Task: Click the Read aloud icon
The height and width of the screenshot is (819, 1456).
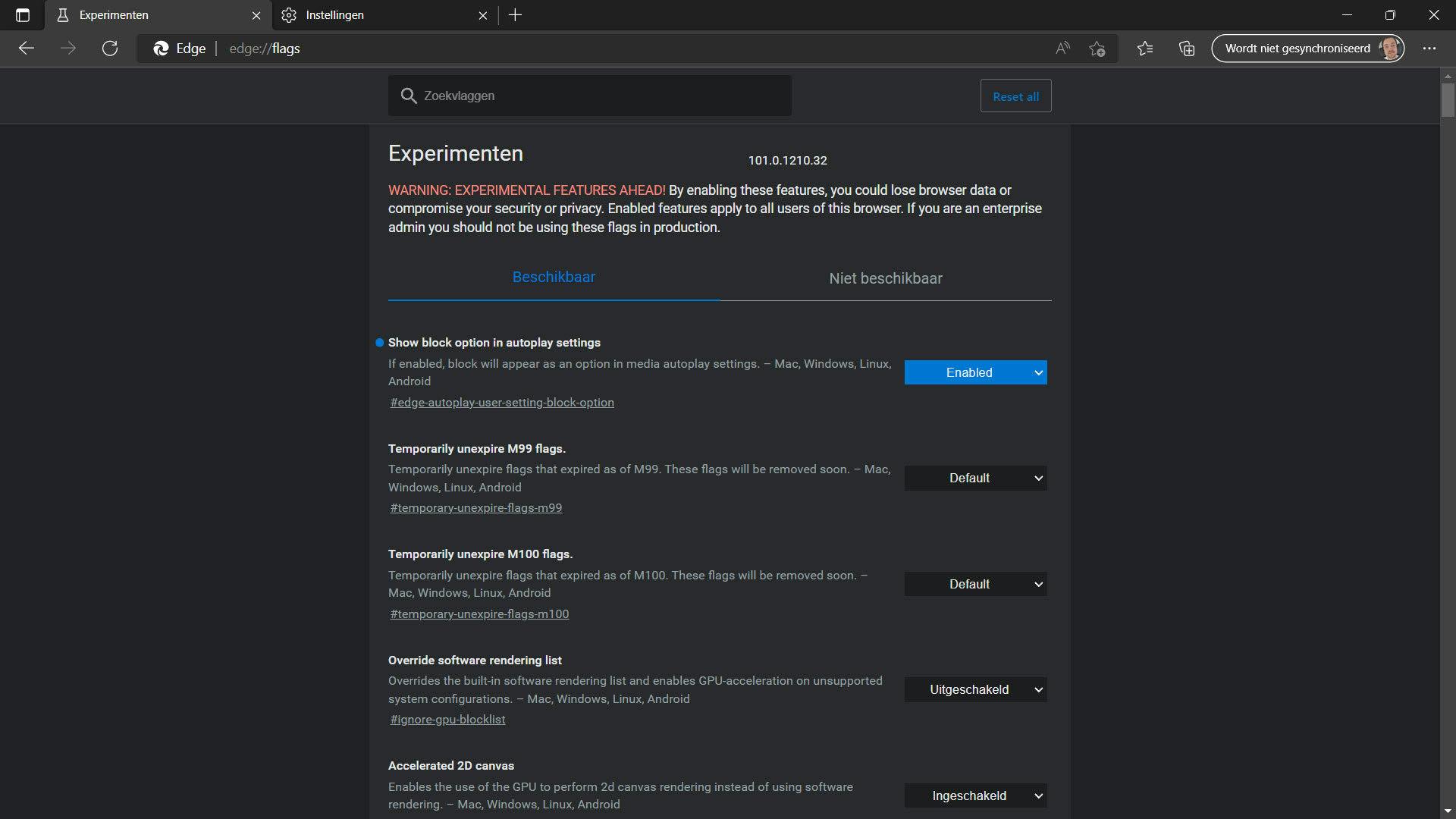Action: click(1062, 49)
